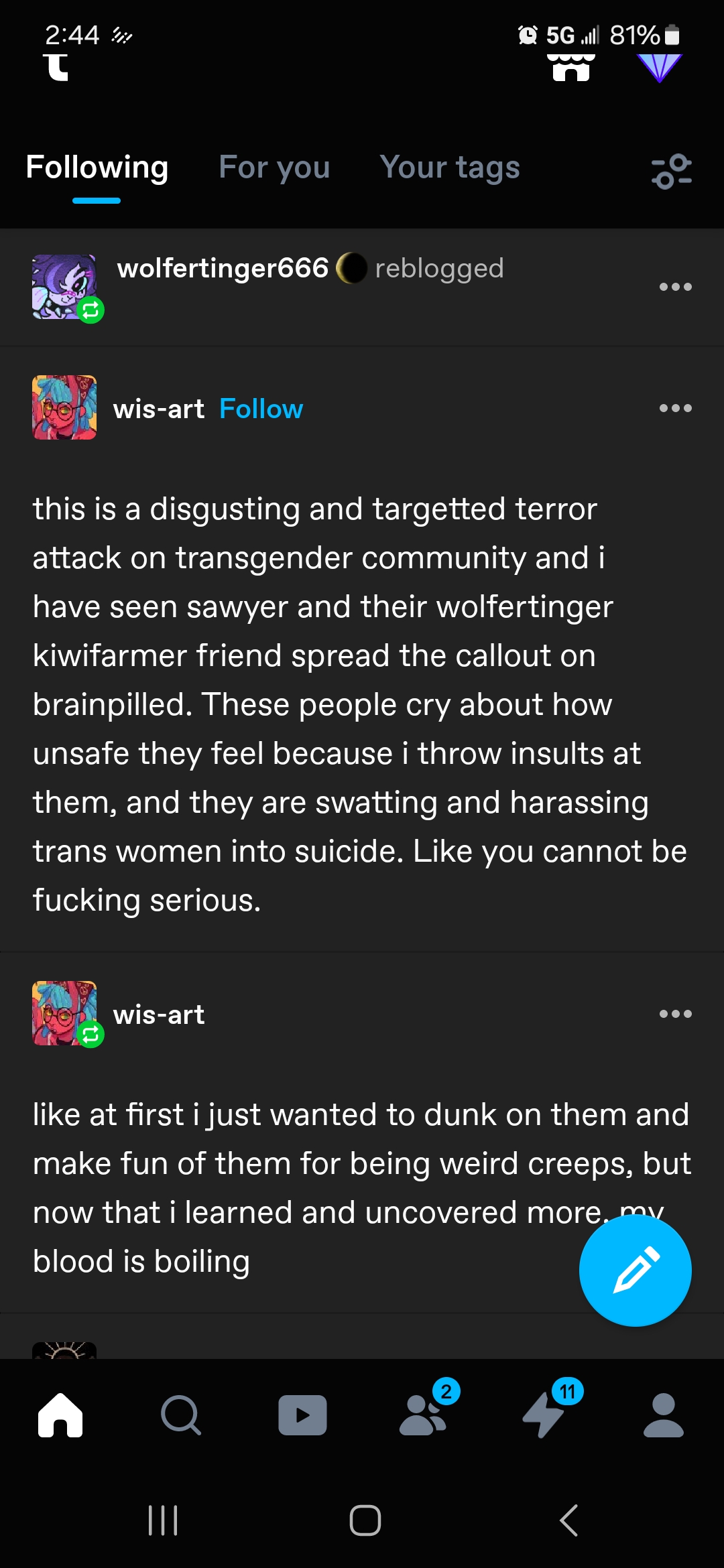Tap the Android back navigation button
This screenshot has height=1568, width=724.
pos(568,1520)
